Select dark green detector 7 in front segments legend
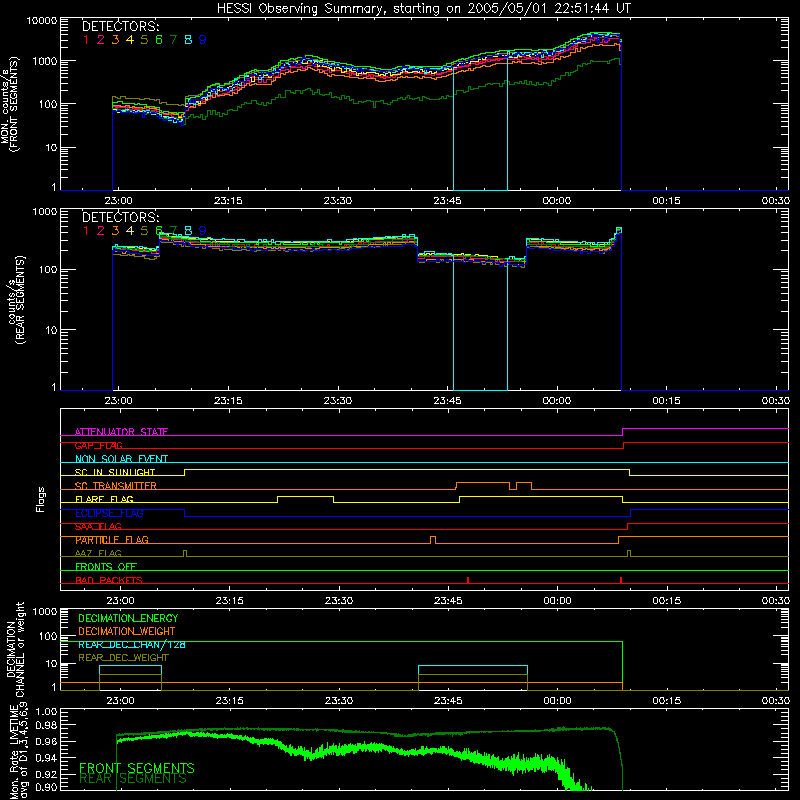Viewport: 800px width, 800px height. (x=173, y=40)
